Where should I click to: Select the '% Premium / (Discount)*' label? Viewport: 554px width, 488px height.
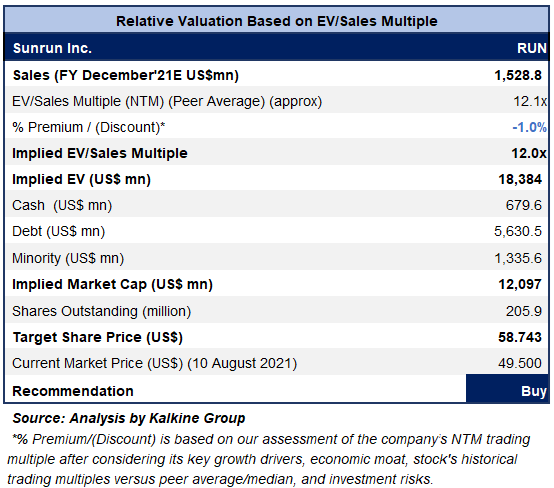89,127
